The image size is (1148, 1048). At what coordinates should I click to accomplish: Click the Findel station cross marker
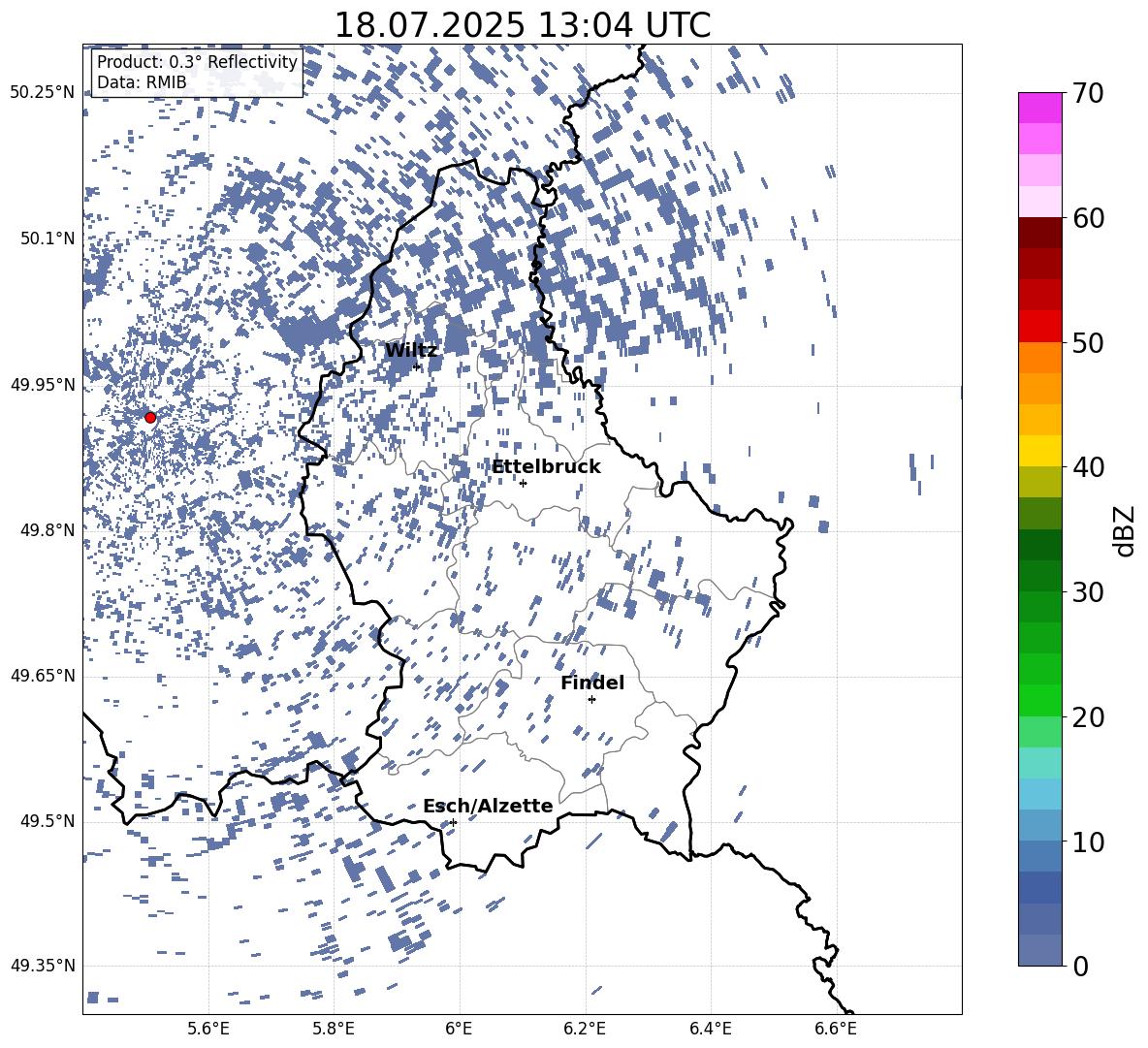(591, 700)
